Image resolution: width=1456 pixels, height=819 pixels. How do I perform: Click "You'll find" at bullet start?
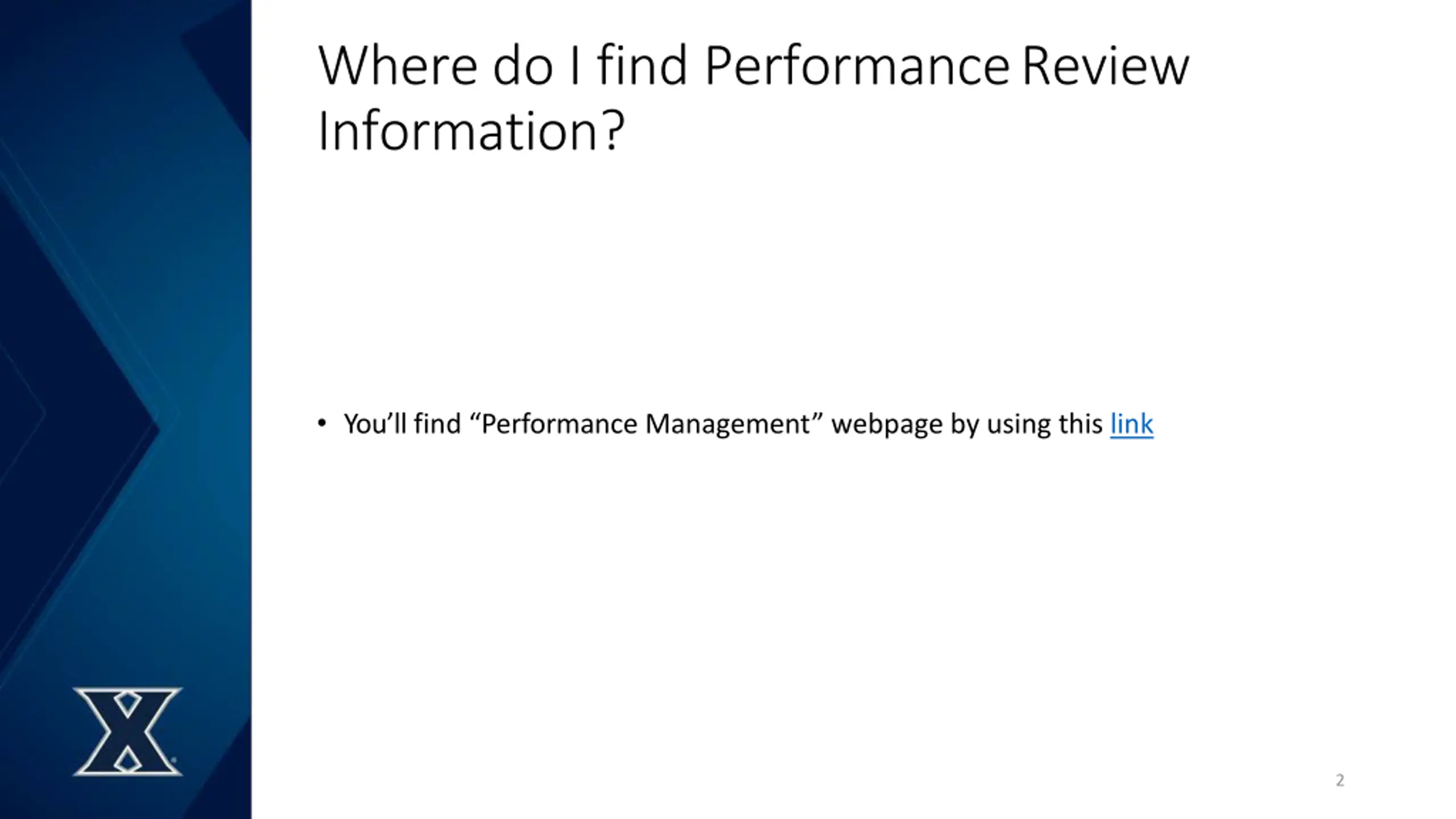pyautogui.click(x=402, y=424)
